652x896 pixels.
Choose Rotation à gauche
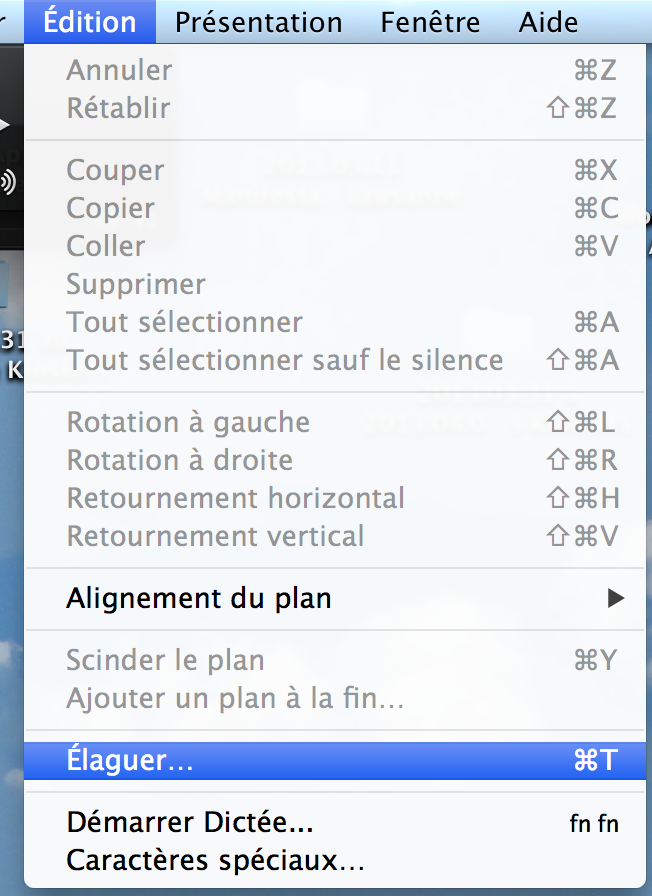click(188, 422)
